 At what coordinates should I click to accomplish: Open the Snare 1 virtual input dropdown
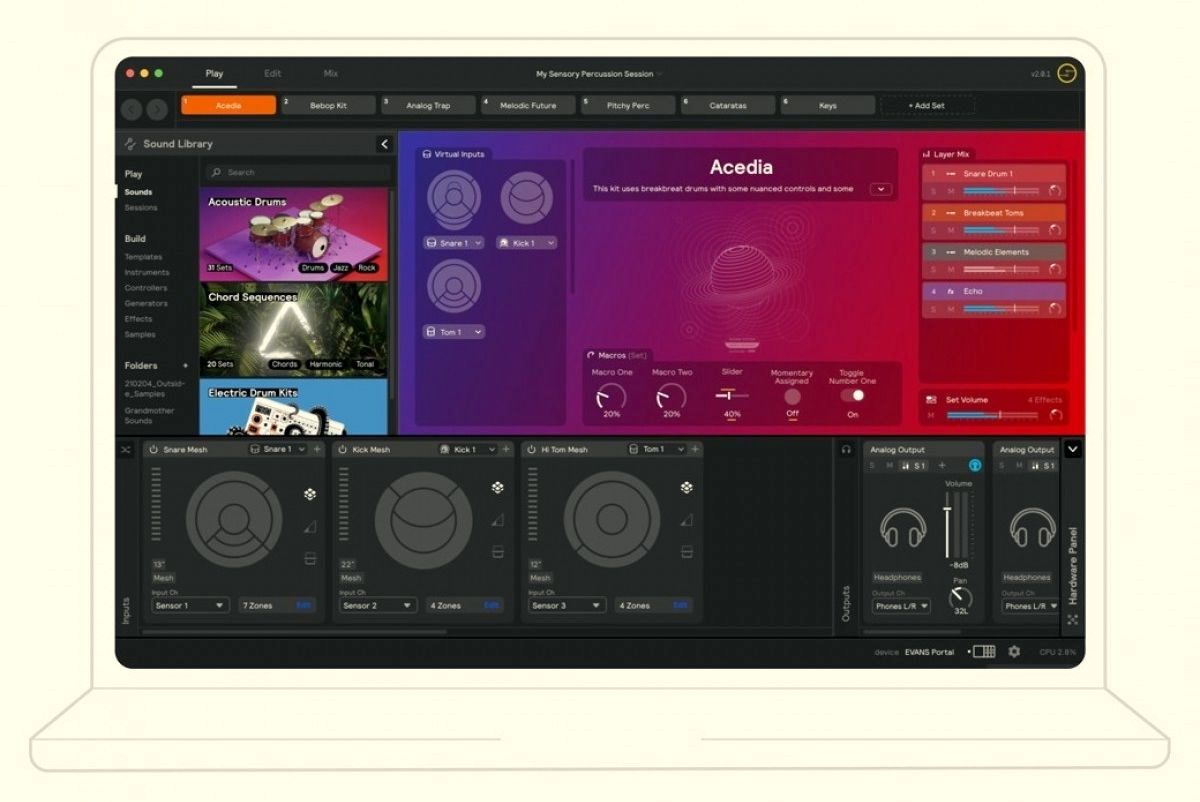(454, 243)
